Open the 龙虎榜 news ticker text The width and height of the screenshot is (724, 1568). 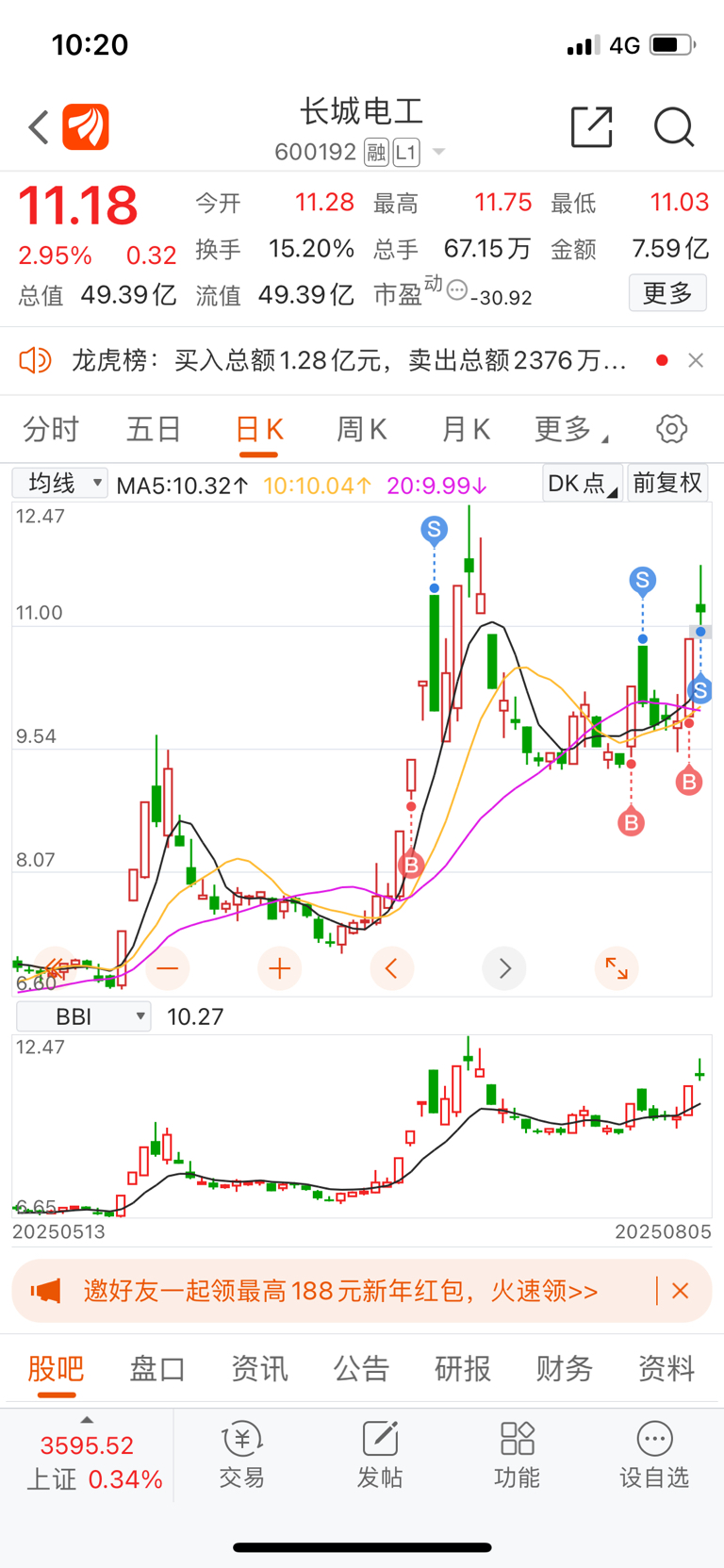pyautogui.click(x=349, y=360)
